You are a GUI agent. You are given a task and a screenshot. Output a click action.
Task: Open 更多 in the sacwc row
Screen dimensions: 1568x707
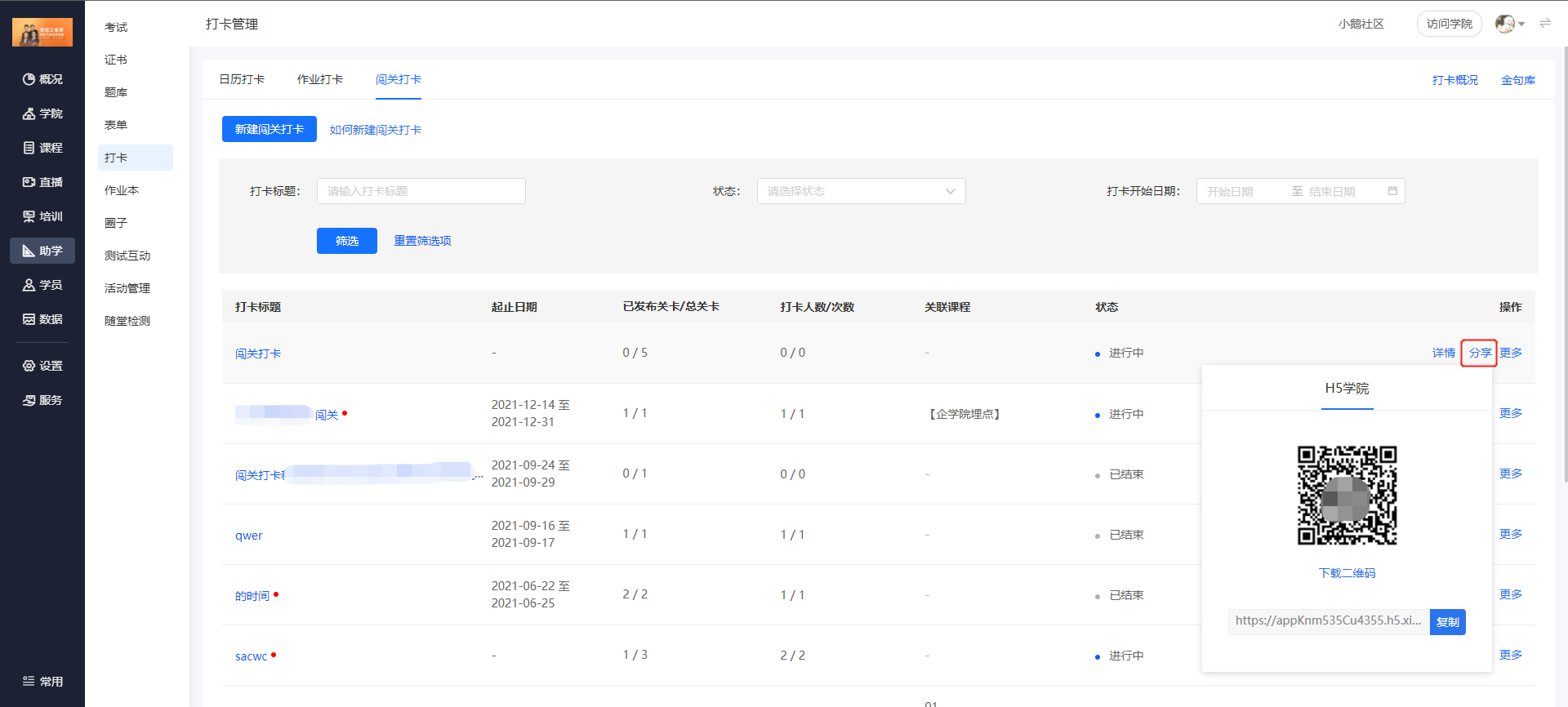click(x=1511, y=655)
